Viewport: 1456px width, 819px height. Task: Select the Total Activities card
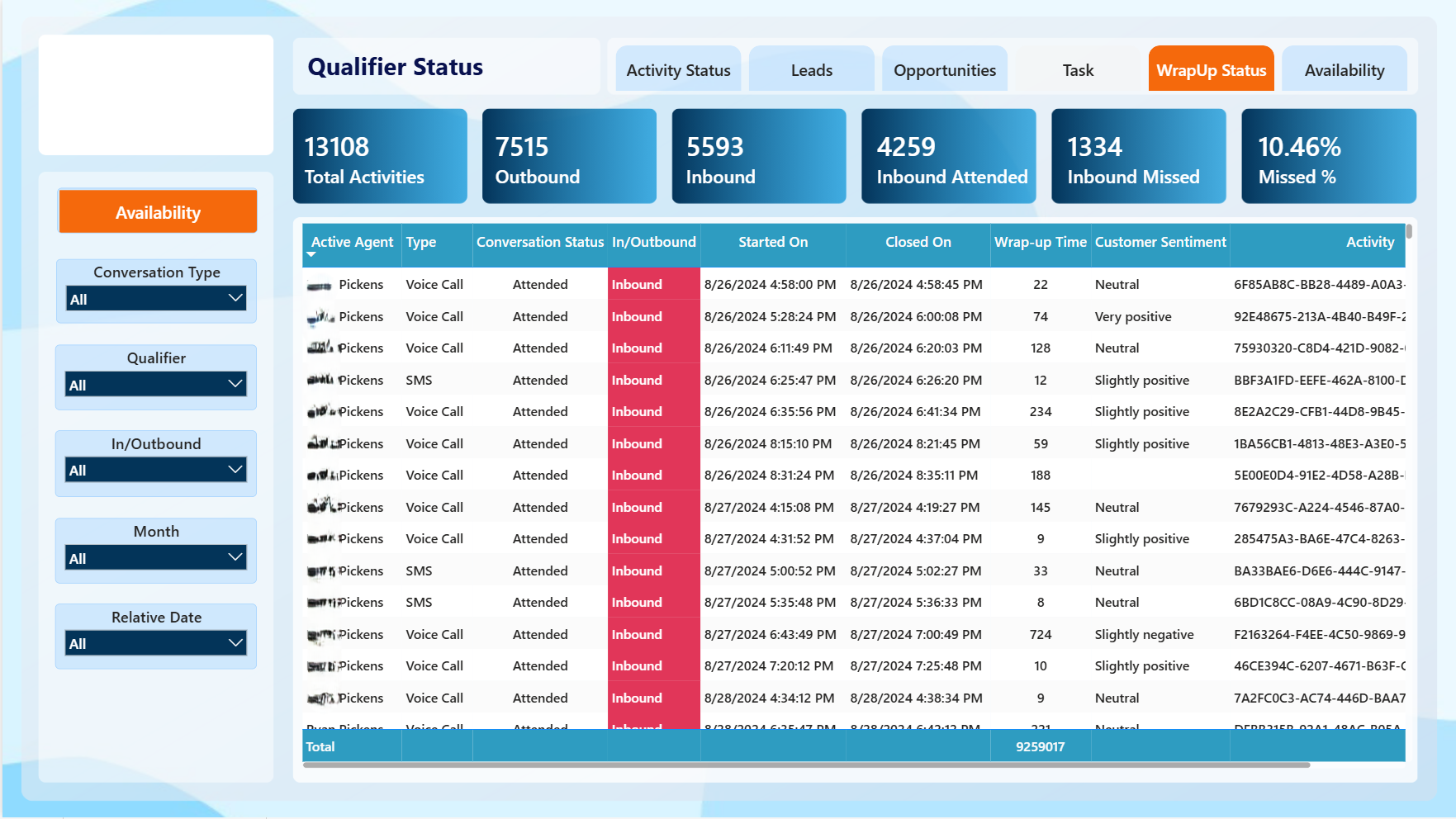(380, 156)
